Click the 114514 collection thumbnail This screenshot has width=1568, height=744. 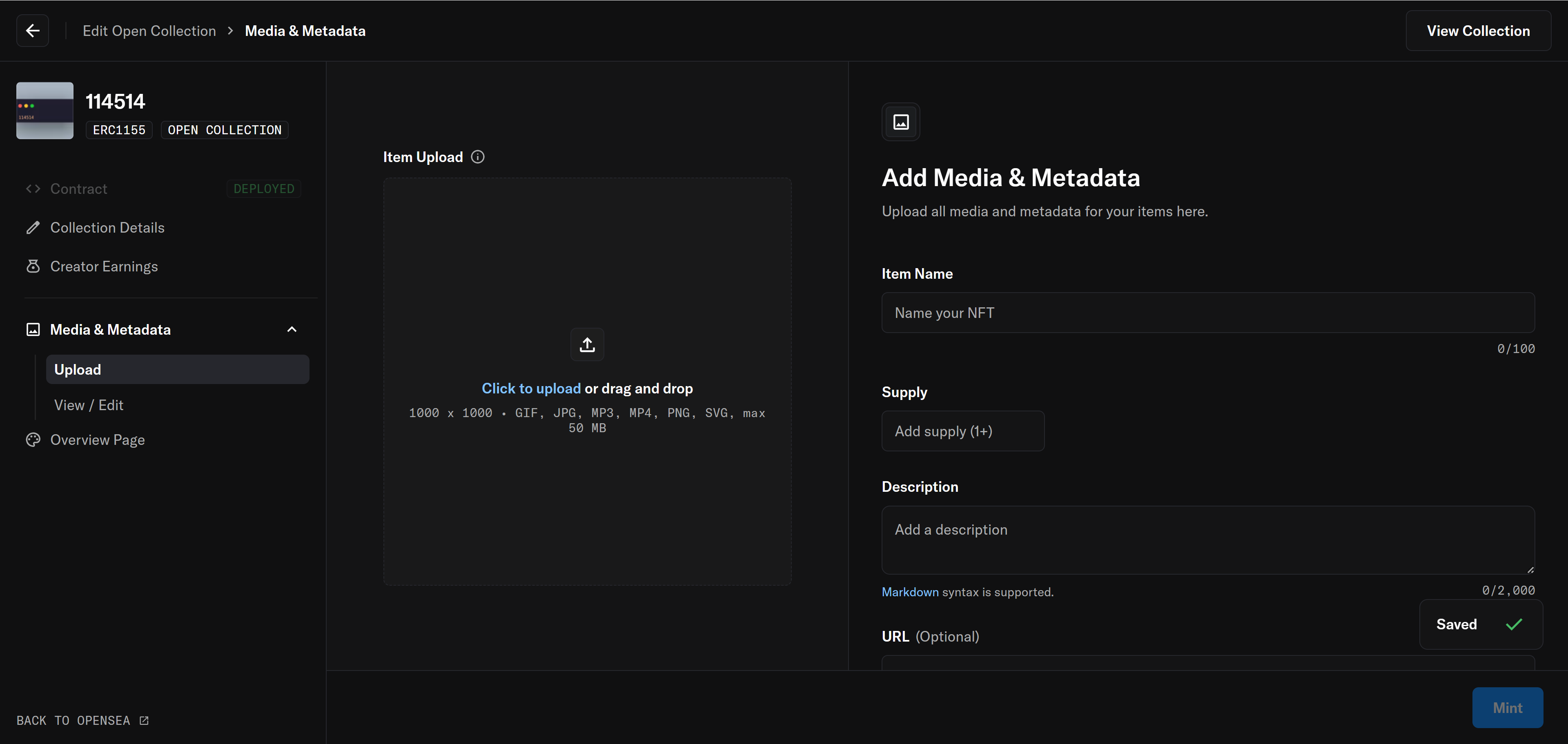point(45,111)
